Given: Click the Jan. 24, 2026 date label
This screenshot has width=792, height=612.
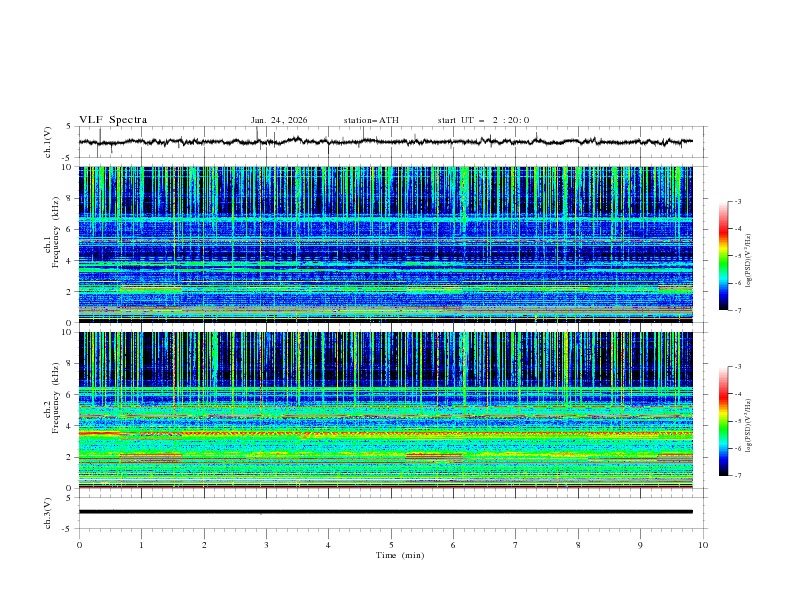Looking at the screenshot, I should pyautogui.click(x=279, y=120).
